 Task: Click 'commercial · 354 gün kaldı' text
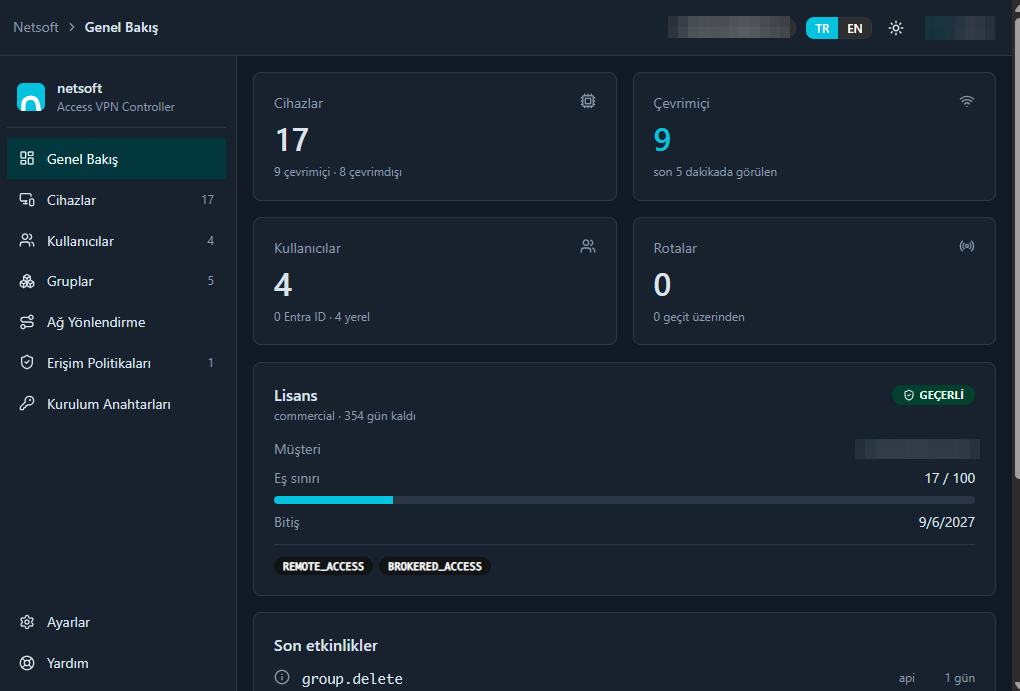click(x=345, y=416)
